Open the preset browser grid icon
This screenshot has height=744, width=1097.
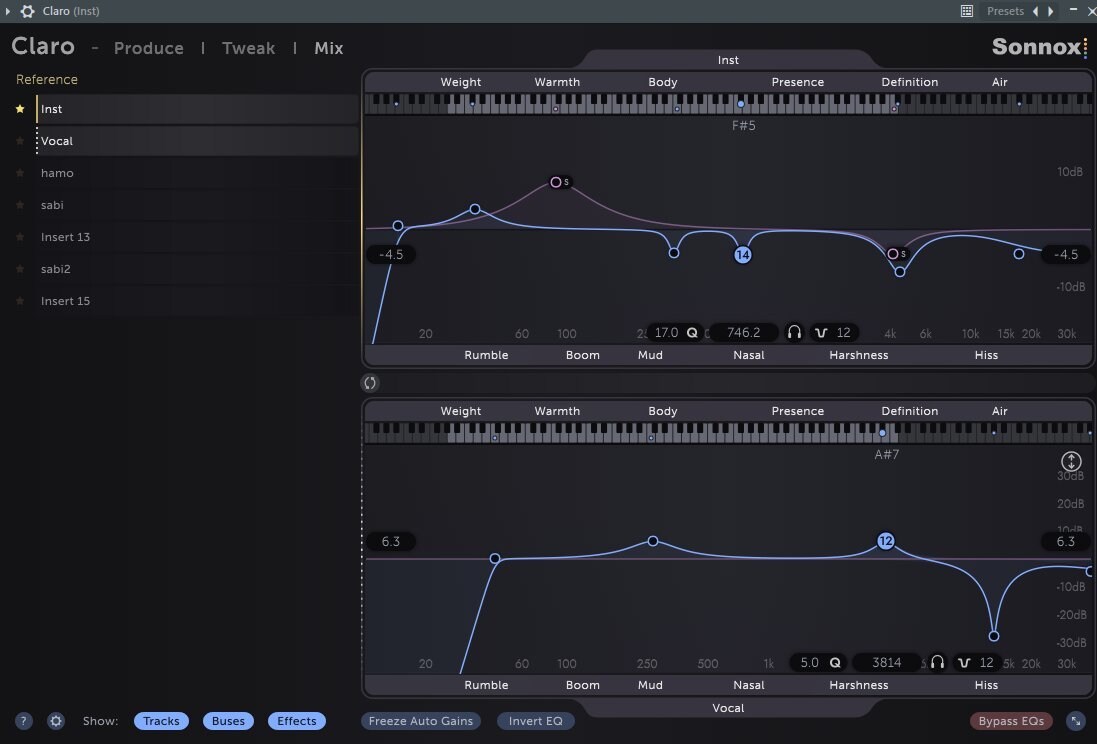click(966, 11)
